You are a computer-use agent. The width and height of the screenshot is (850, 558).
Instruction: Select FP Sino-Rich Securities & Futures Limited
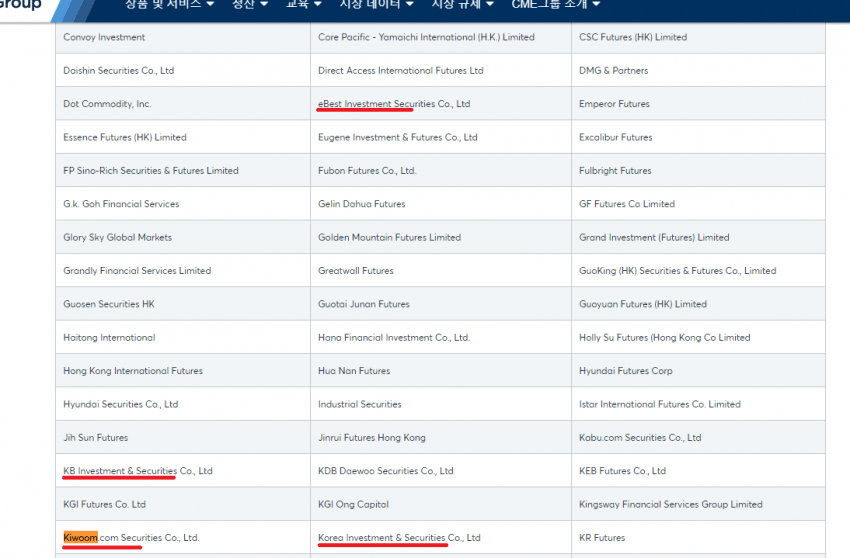tap(151, 170)
